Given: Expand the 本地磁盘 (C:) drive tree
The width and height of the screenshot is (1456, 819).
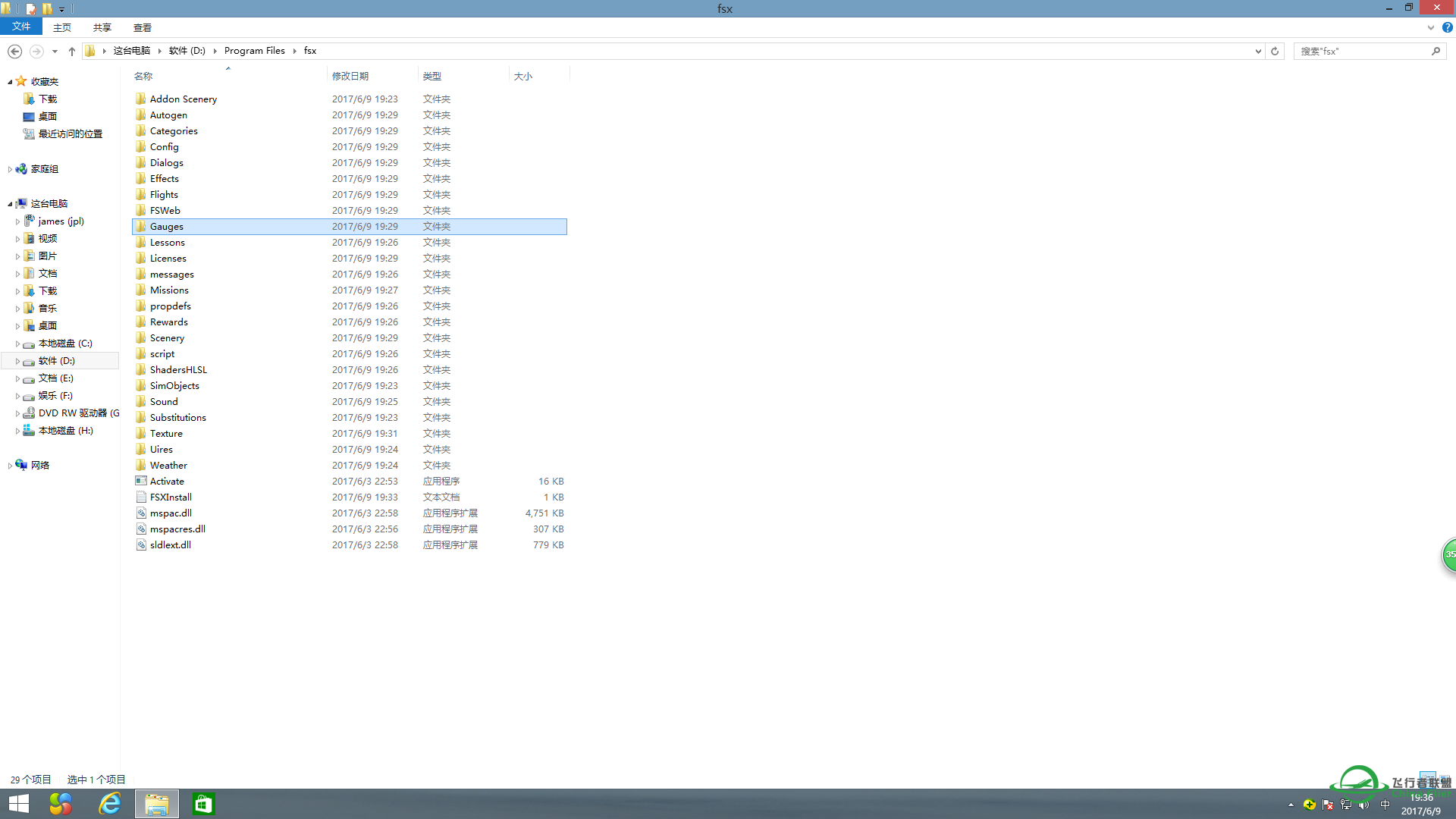Looking at the screenshot, I should tap(16, 343).
